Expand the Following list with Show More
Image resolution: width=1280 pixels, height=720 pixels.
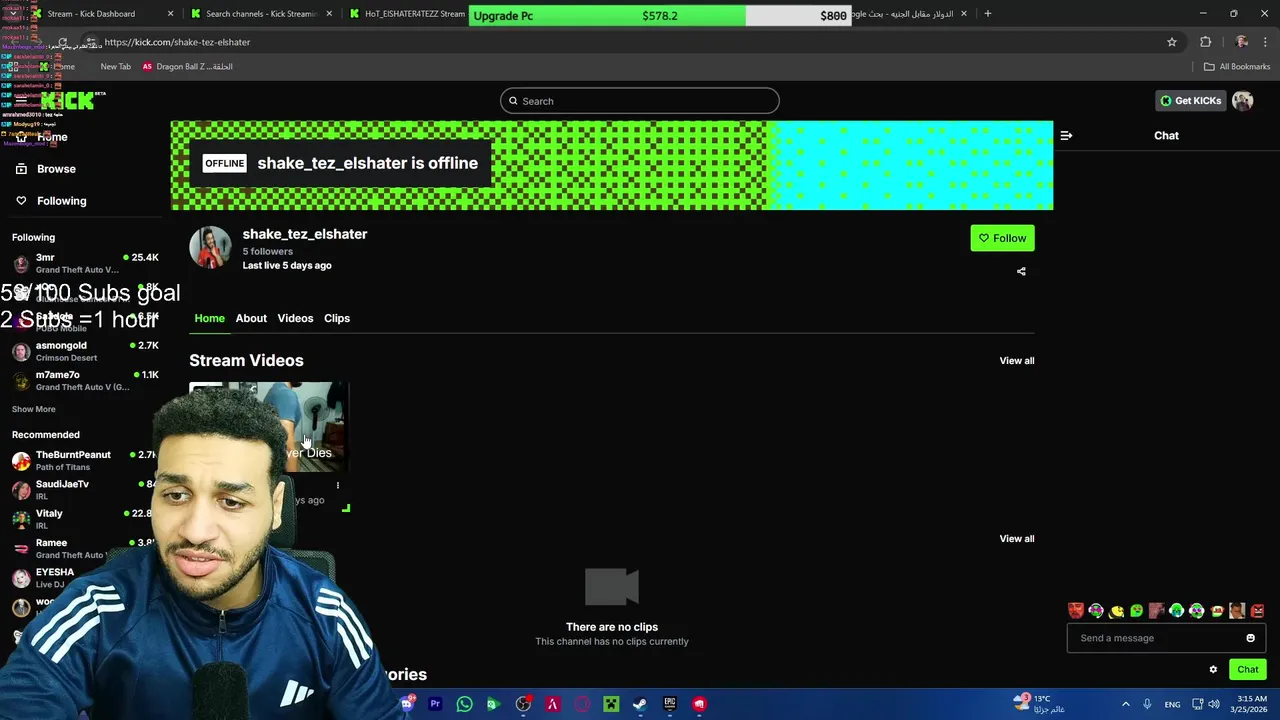34,409
